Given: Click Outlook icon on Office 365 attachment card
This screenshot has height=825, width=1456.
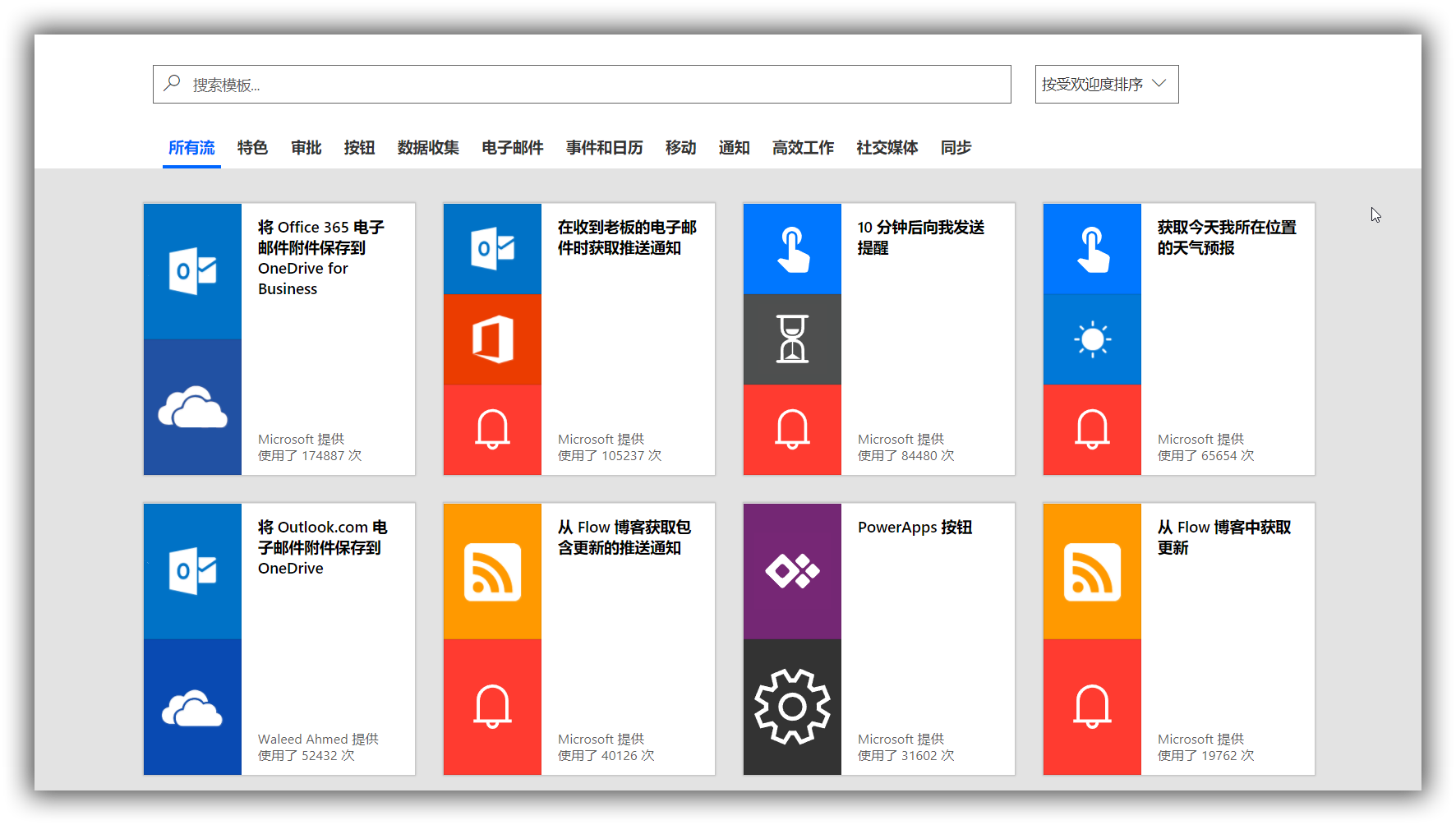Looking at the screenshot, I should pyautogui.click(x=192, y=271).
